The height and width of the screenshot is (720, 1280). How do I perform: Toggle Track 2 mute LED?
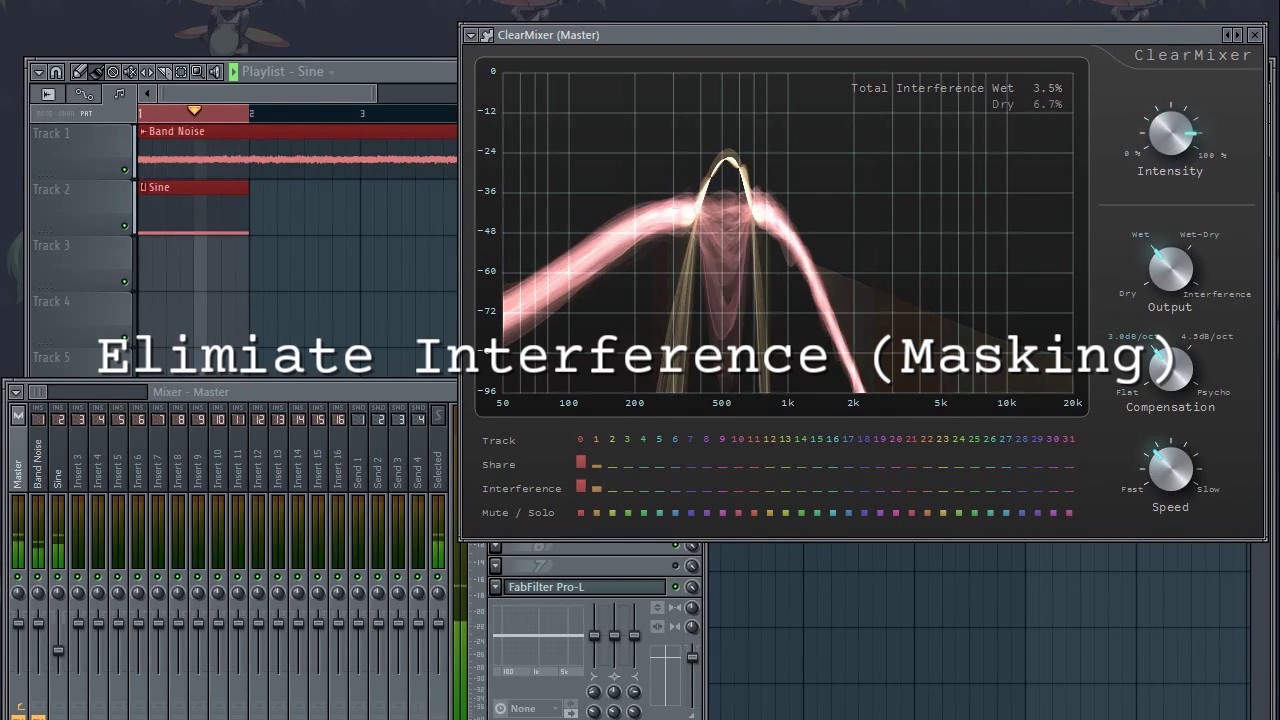(x=125, y=226)
